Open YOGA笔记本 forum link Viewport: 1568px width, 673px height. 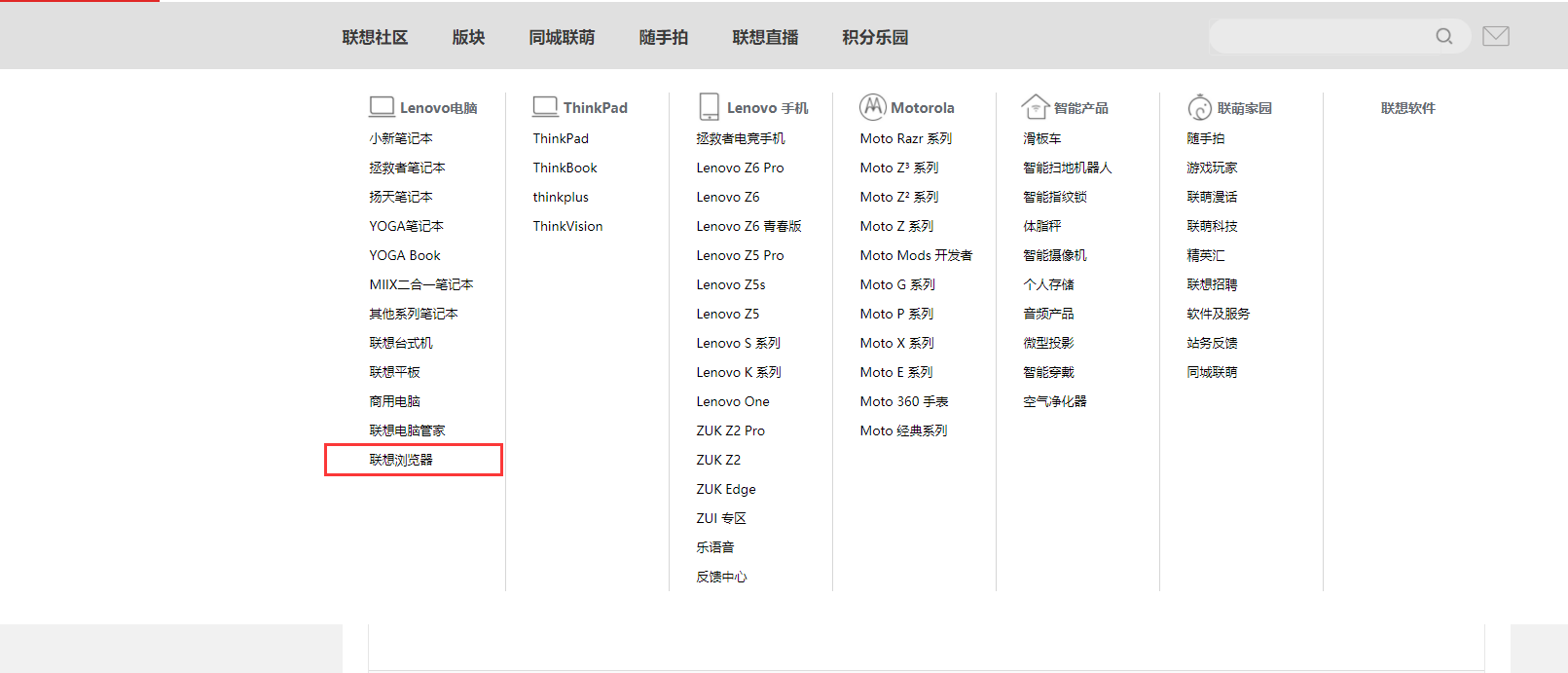406,226
